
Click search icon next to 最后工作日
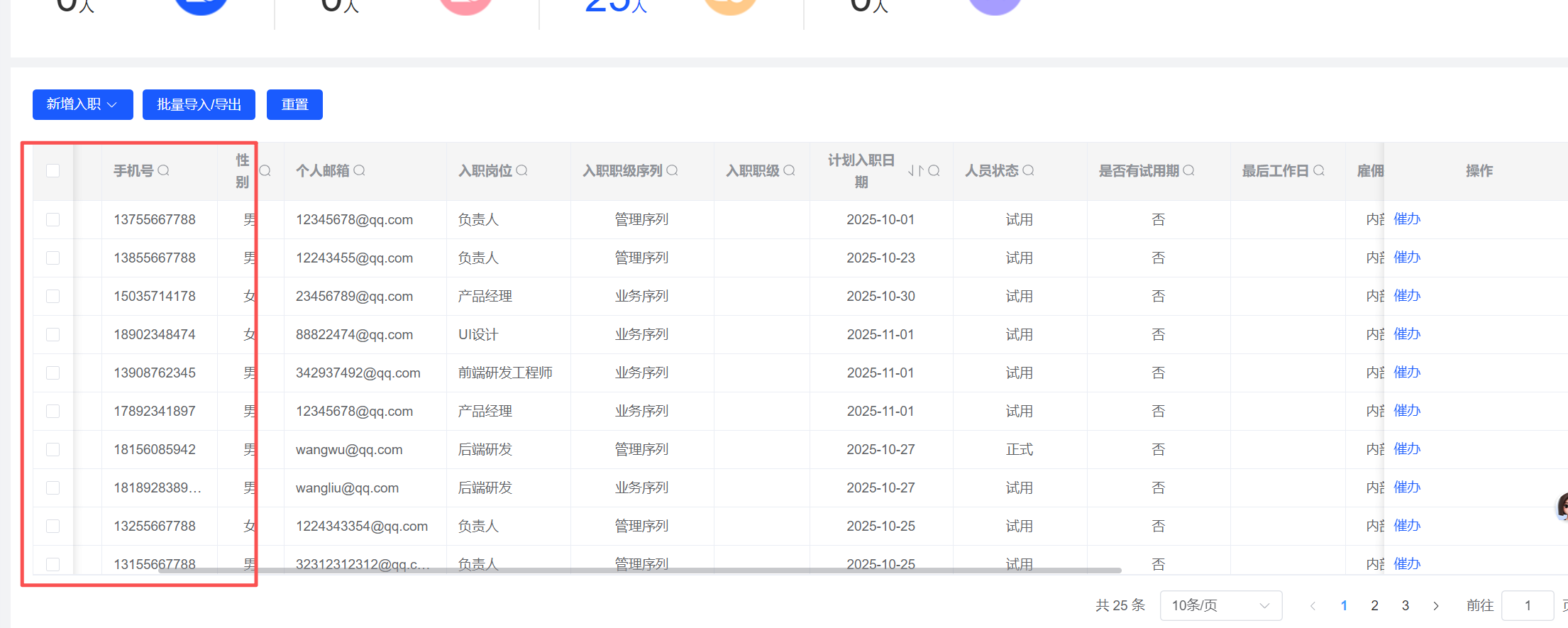coord(1319,170)
